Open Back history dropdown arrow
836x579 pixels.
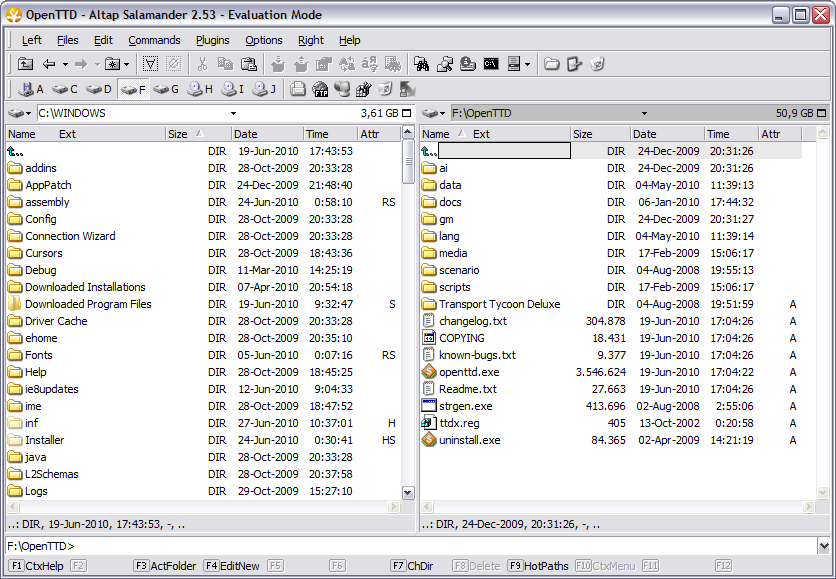pyautogui.click(x=65, y=65)
